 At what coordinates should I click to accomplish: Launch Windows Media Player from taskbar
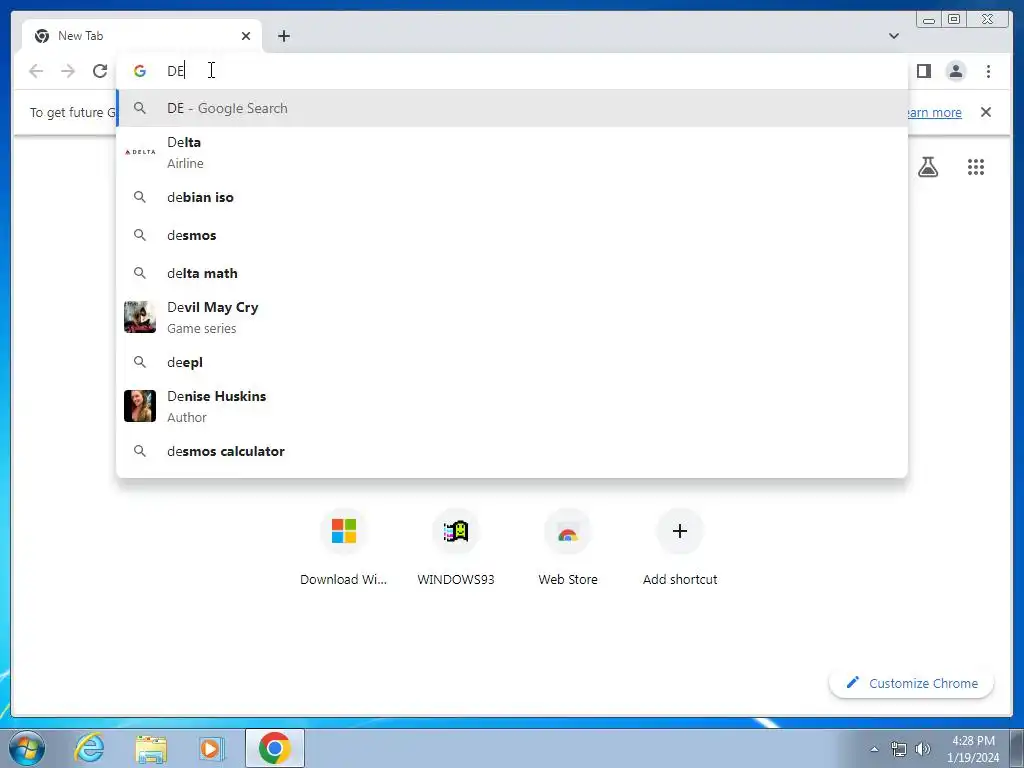[211, 748]
